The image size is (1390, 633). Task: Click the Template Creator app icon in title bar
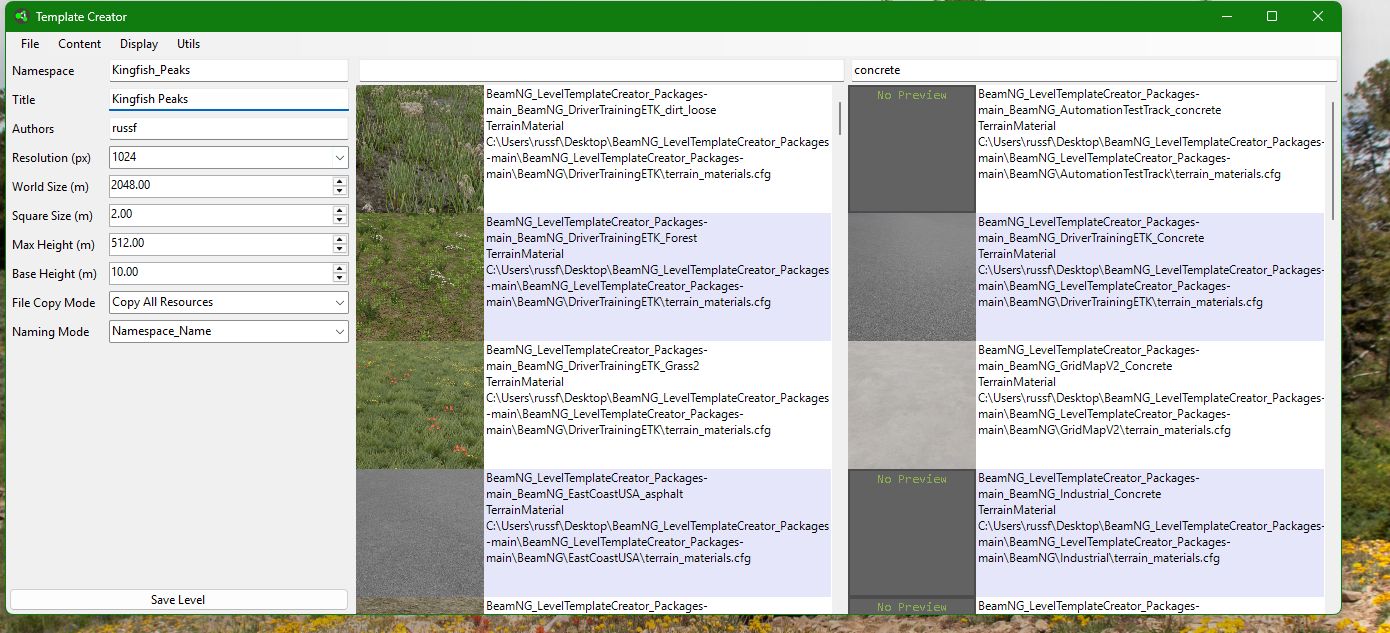tap(20, 17)
